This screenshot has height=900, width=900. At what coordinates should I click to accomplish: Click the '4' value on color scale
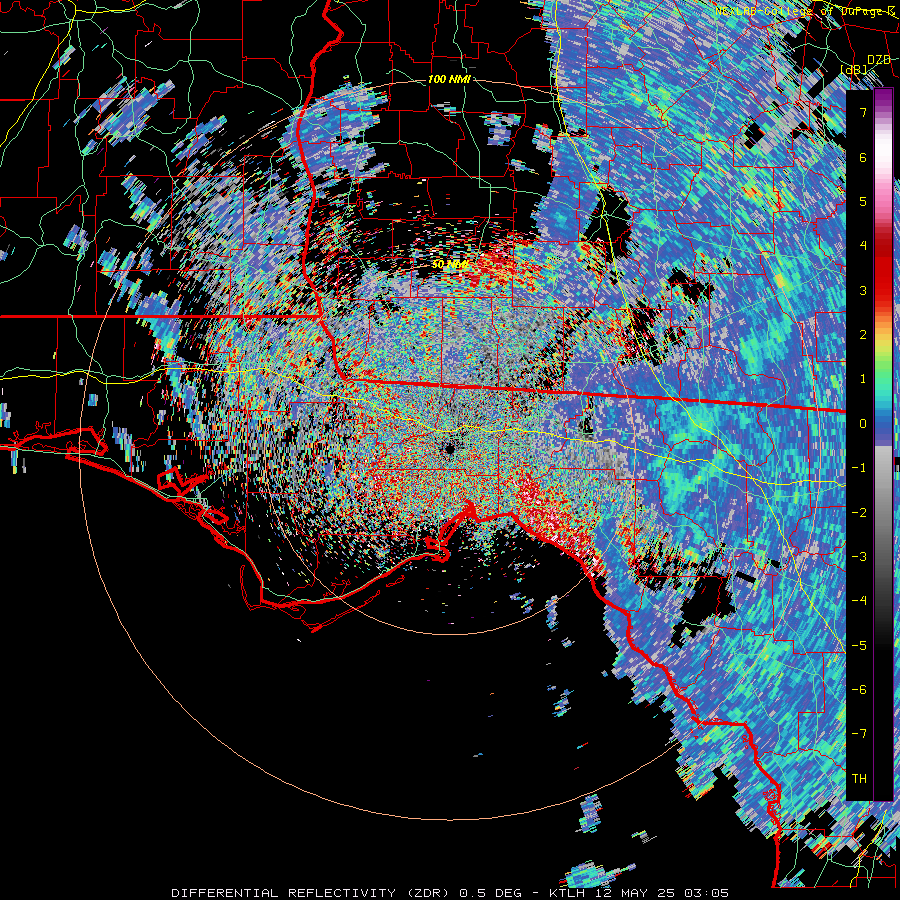[863, 246]
